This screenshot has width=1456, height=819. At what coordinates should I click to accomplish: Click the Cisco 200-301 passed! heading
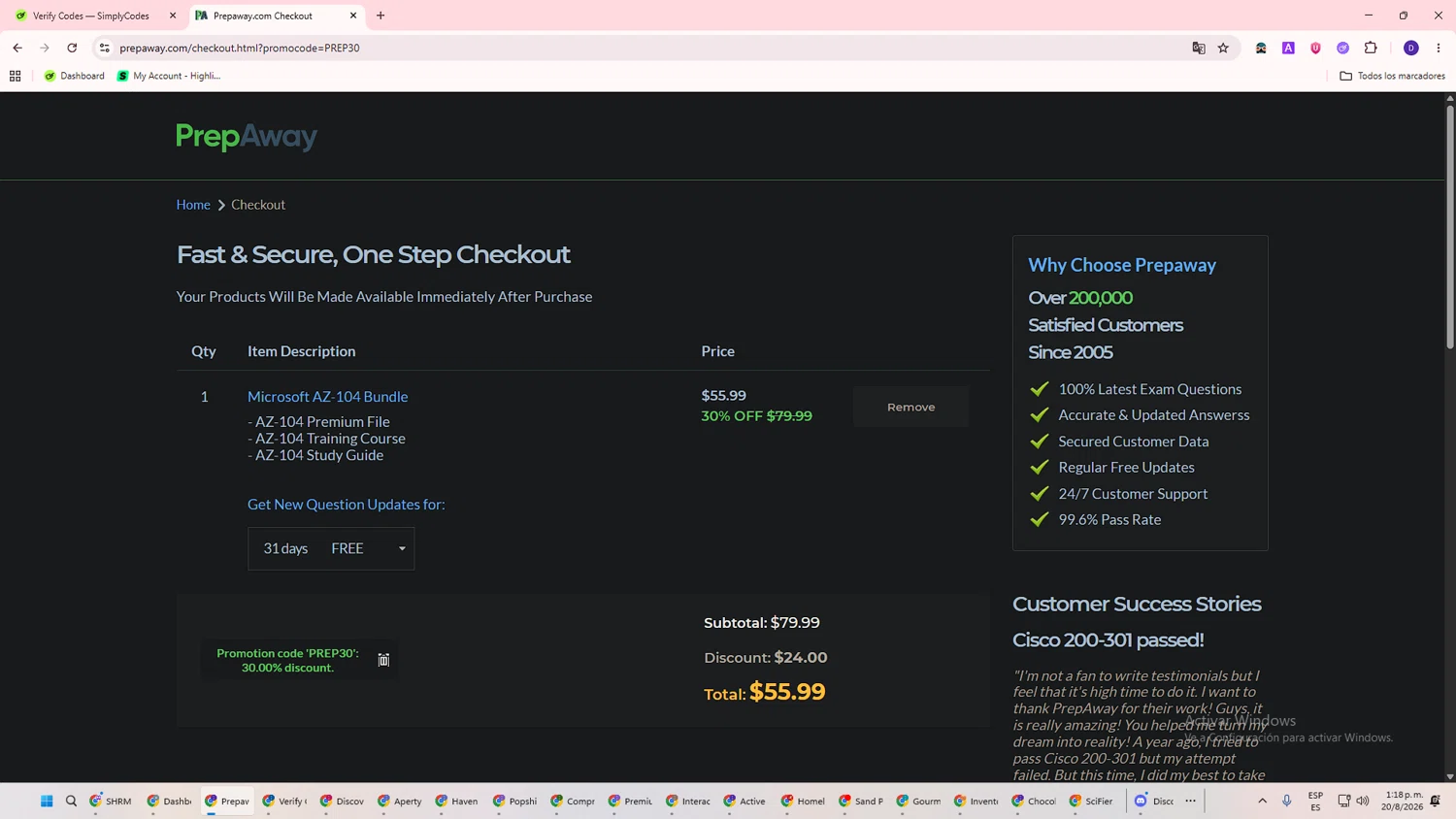tap(1109, 640)
